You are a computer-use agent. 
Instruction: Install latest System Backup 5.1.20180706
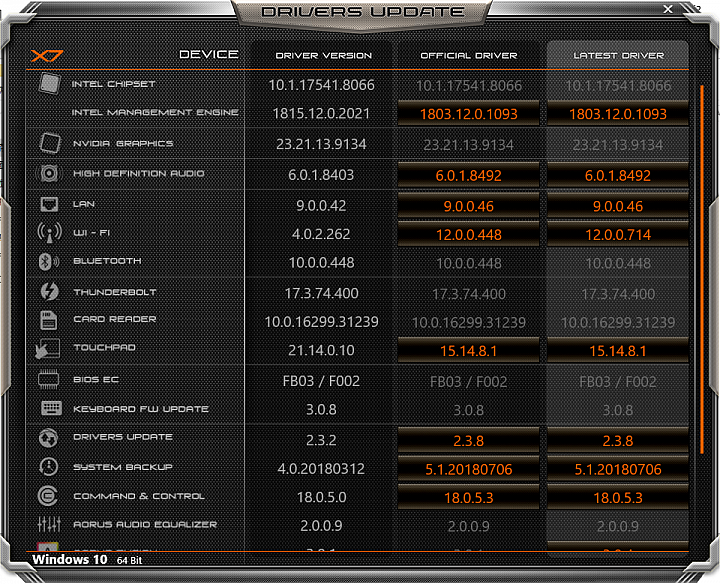tap(618, 469)
